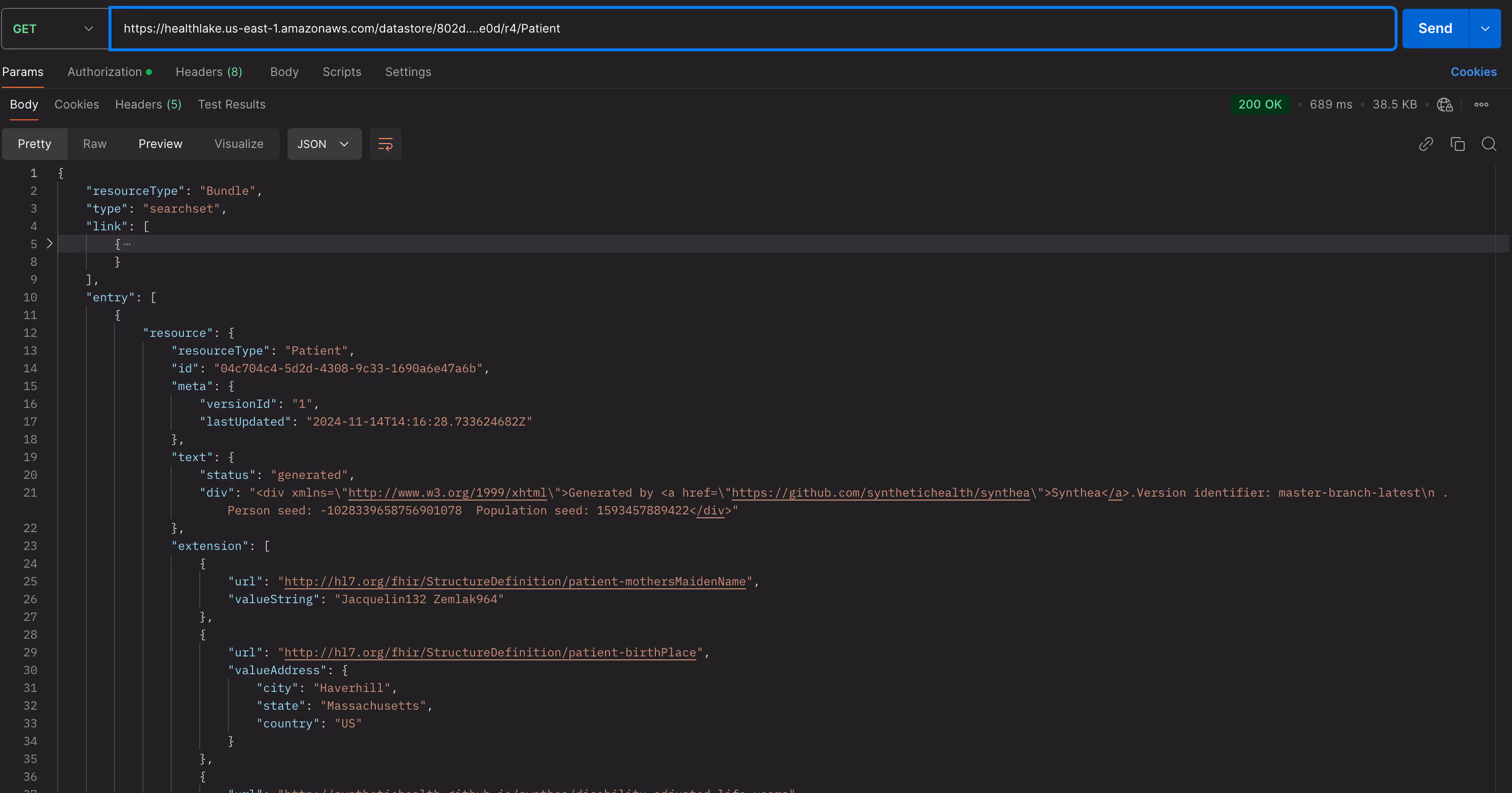Image resolution: width=1512 pixels, height=793 pixels.
Task: Click the patient id value
Action: click(348, 368)
